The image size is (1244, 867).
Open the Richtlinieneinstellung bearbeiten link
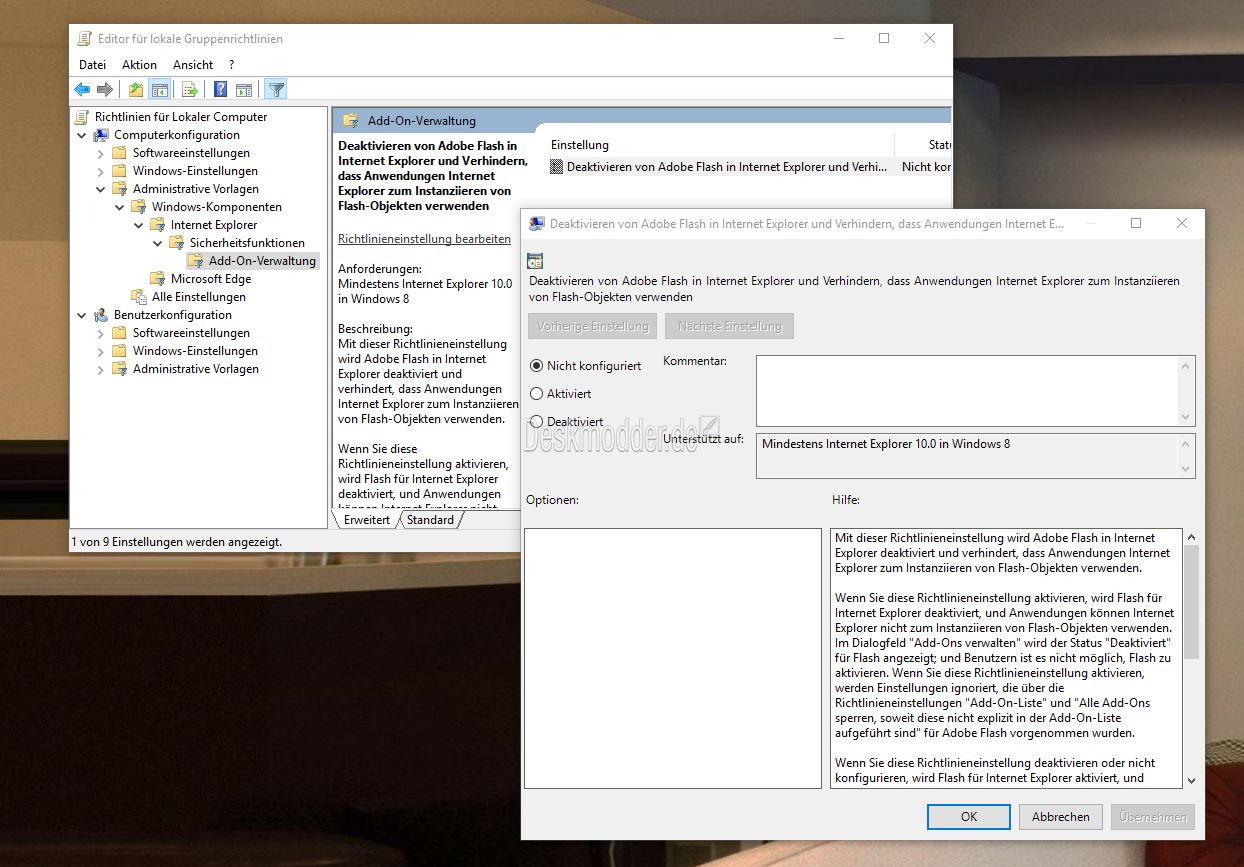click(x=425, y=239)
